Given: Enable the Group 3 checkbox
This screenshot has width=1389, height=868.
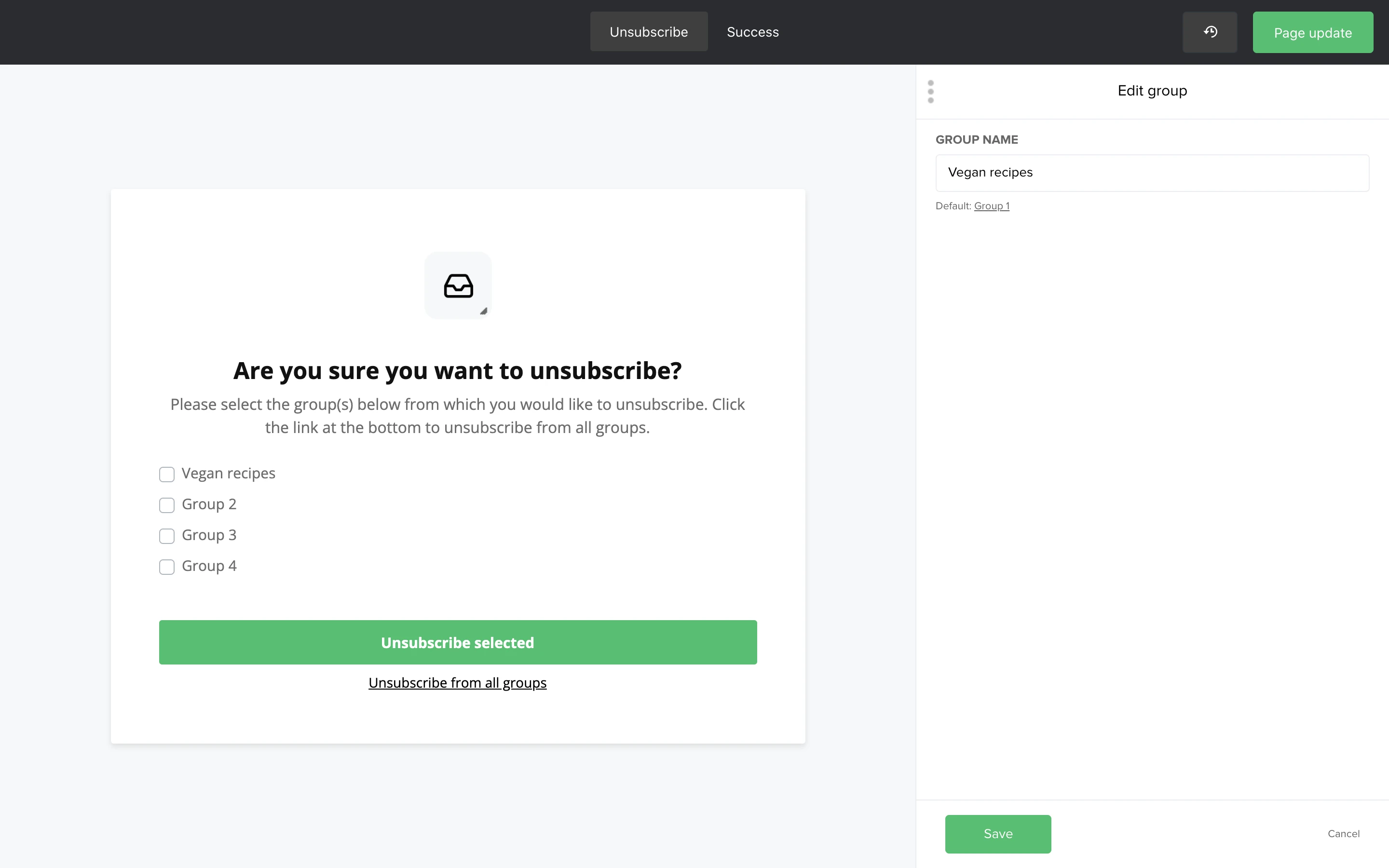Looking at the screenshot, I should click(166, 536).
